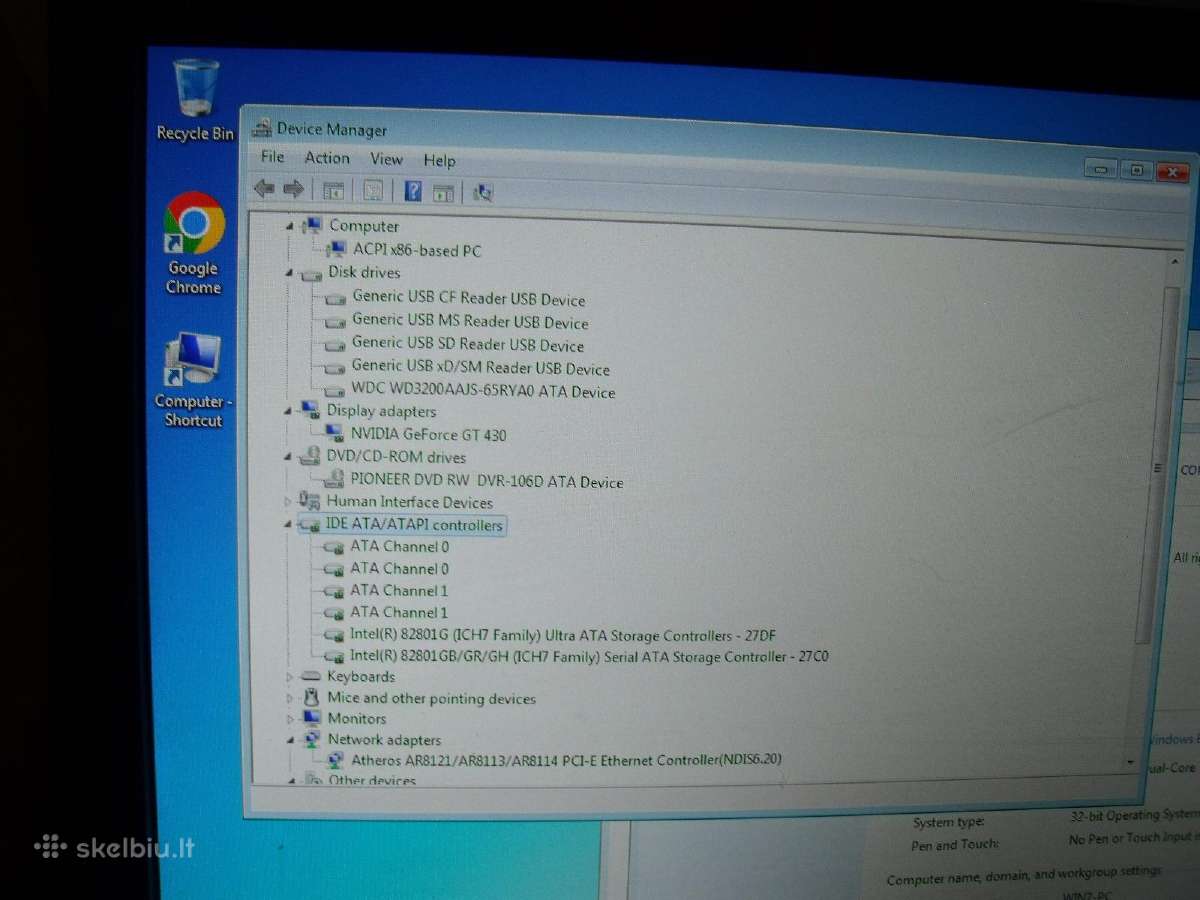Select the IDE ATA/ATAPI controllers category icon
The width and height of the screenshot is (1200, 900).
(x=310, y=525)
